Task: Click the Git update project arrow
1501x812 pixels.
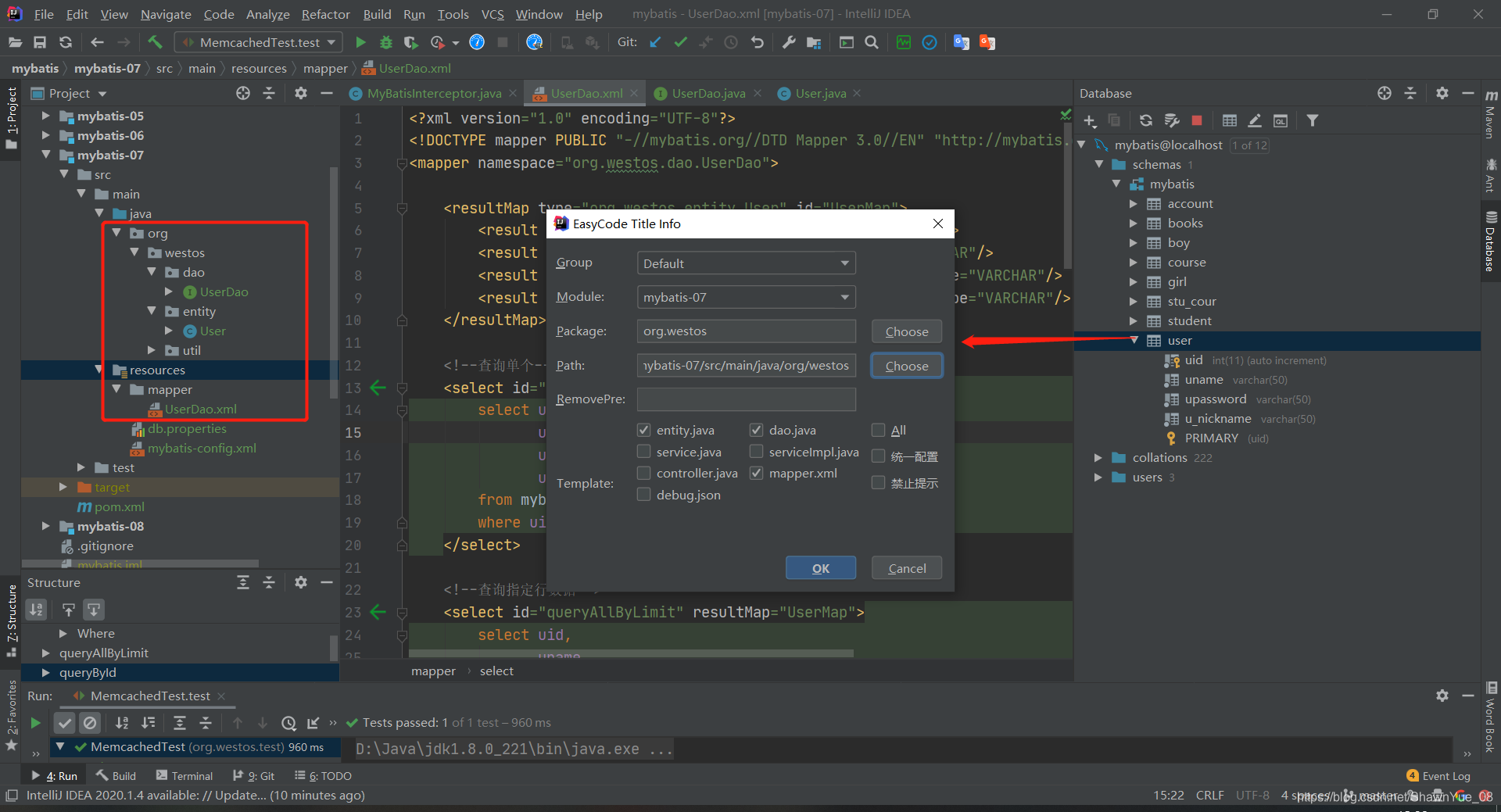Action: tap(655, 42)
